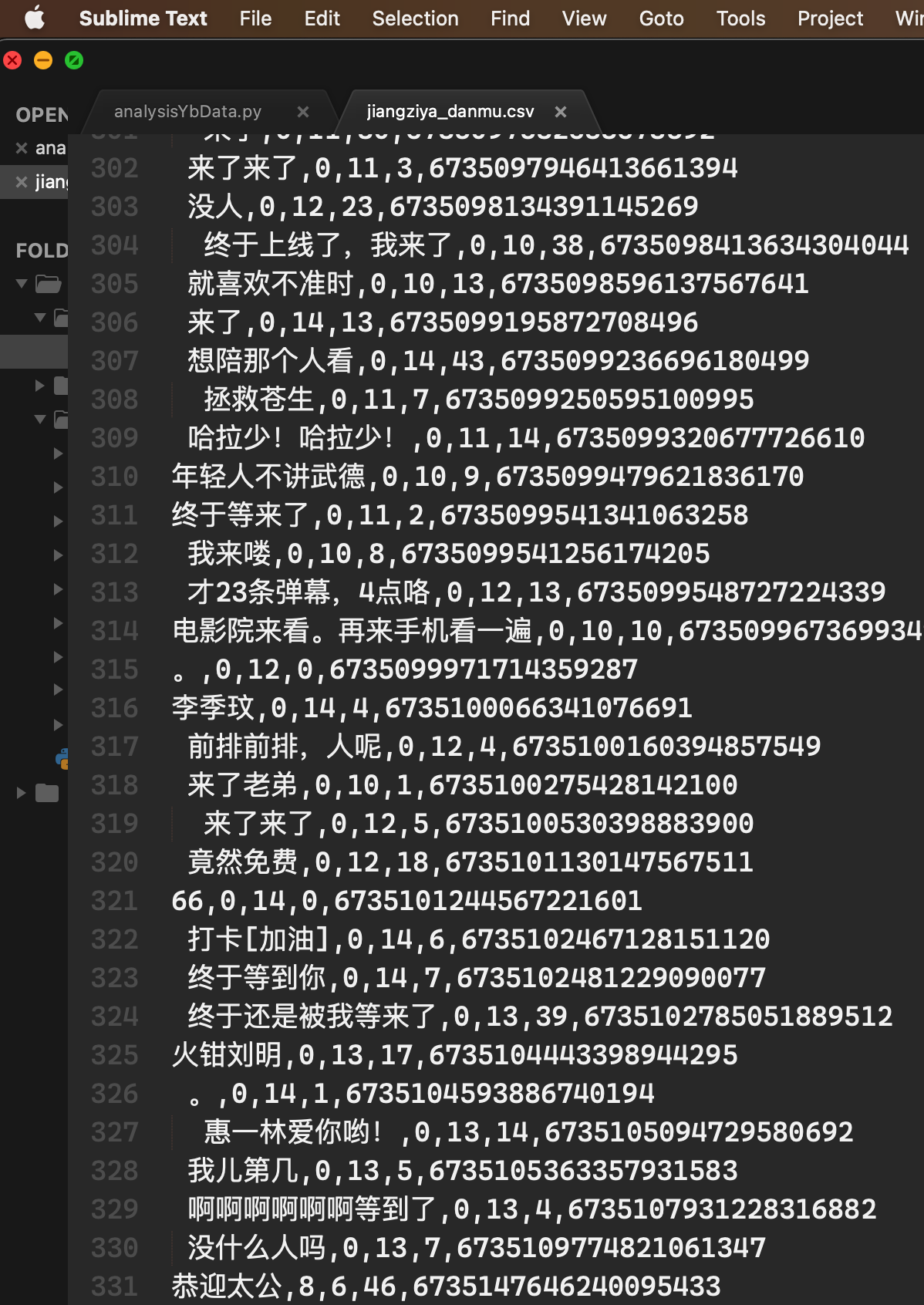924x1305 pixels.
Task: Click line number 331 in the gutter
Action: (115, 1286)
